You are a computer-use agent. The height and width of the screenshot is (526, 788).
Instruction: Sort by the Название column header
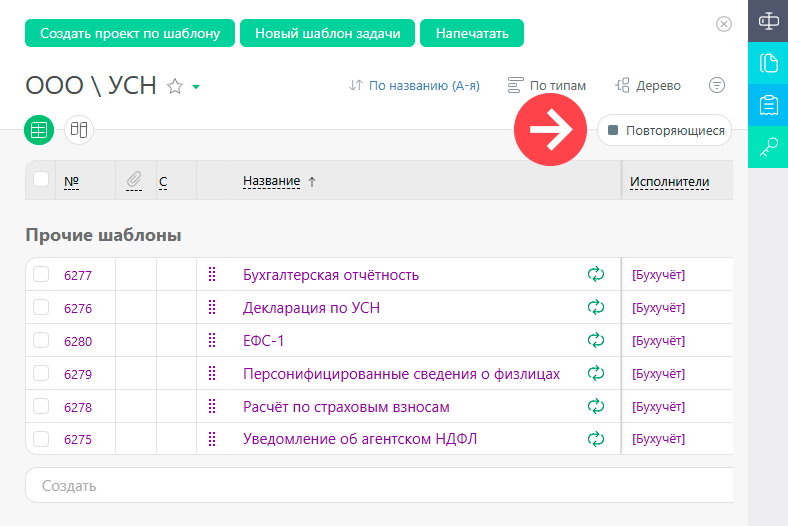click(x=271, y=181)
